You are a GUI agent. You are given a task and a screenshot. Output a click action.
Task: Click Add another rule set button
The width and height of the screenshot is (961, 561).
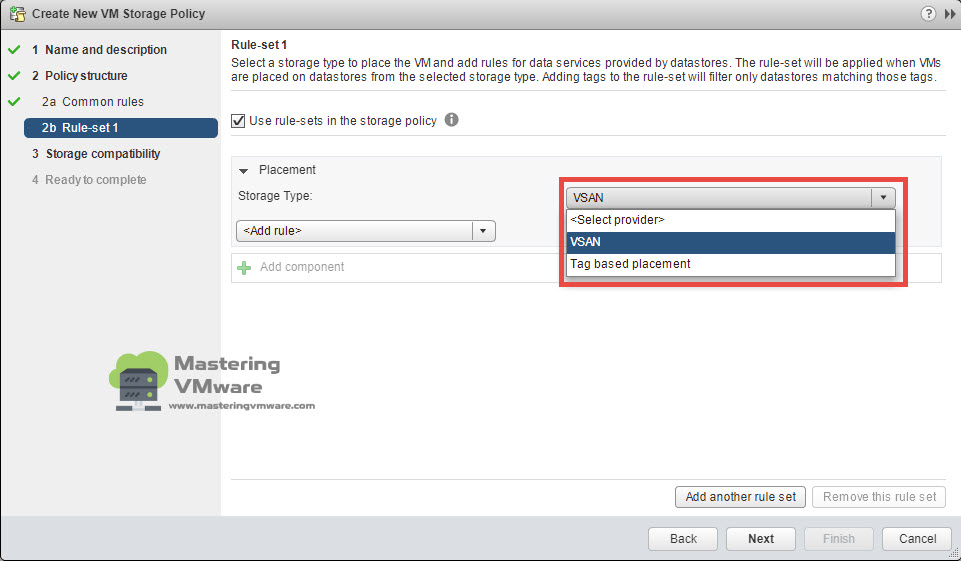[x=740, y=497]
